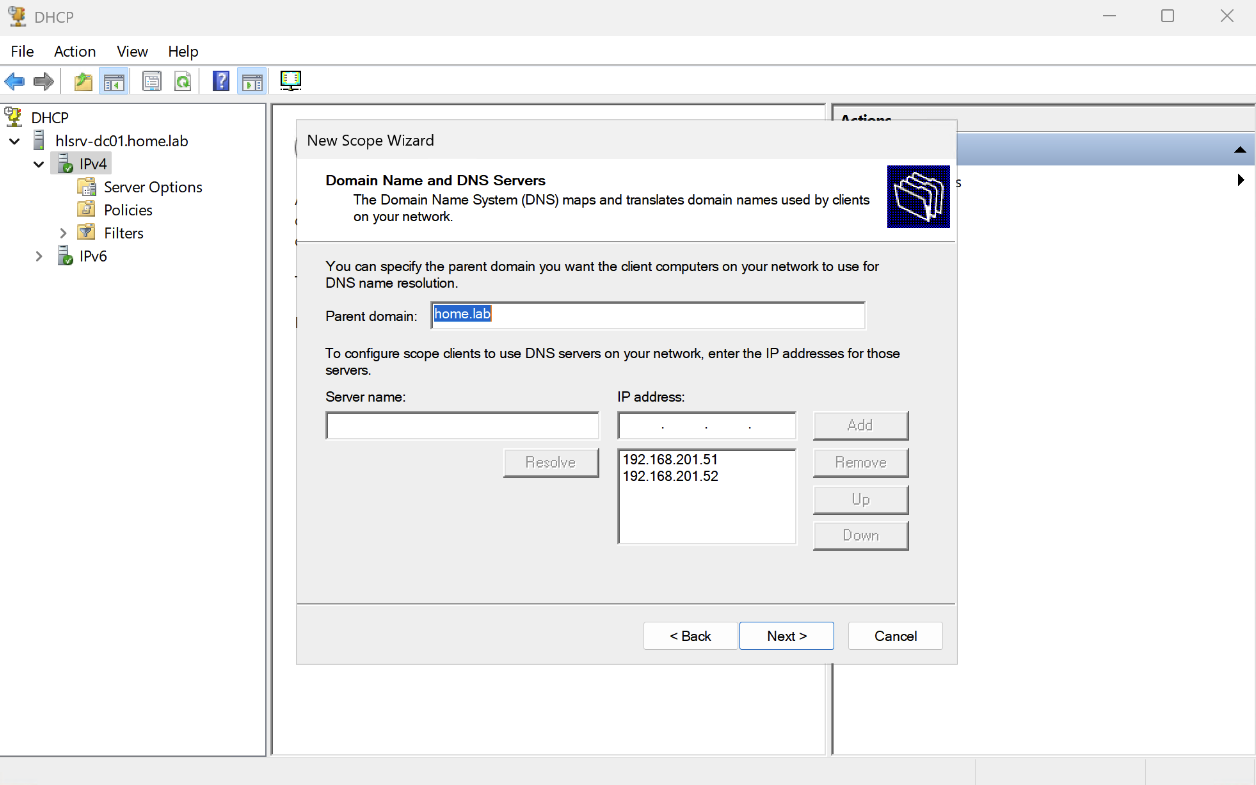Image resolution: width=1256 pixels, height=785 pixels.
Task: Open Properties from the toolbar icon
Action: [x=152, y=82]
